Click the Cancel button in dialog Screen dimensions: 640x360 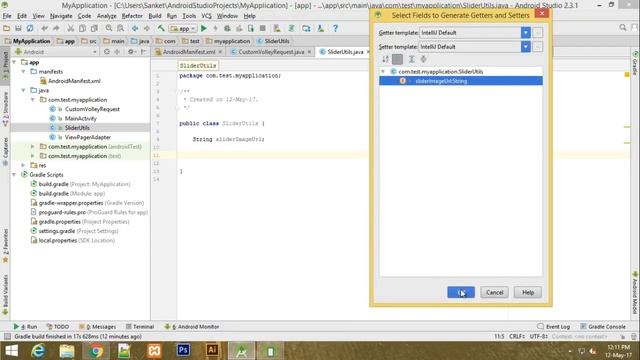click(495, 292)
